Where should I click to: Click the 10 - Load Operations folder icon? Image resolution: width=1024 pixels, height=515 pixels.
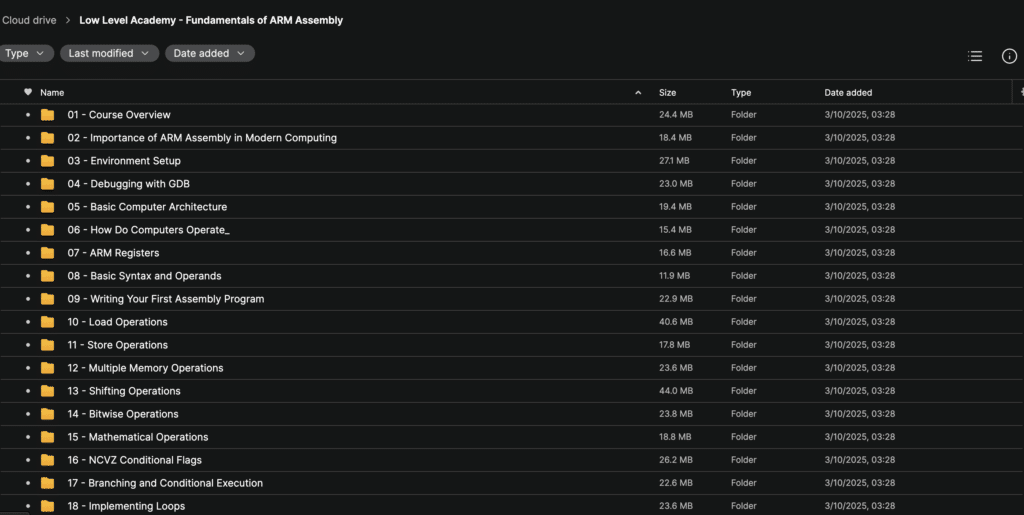tap(47, 322)
